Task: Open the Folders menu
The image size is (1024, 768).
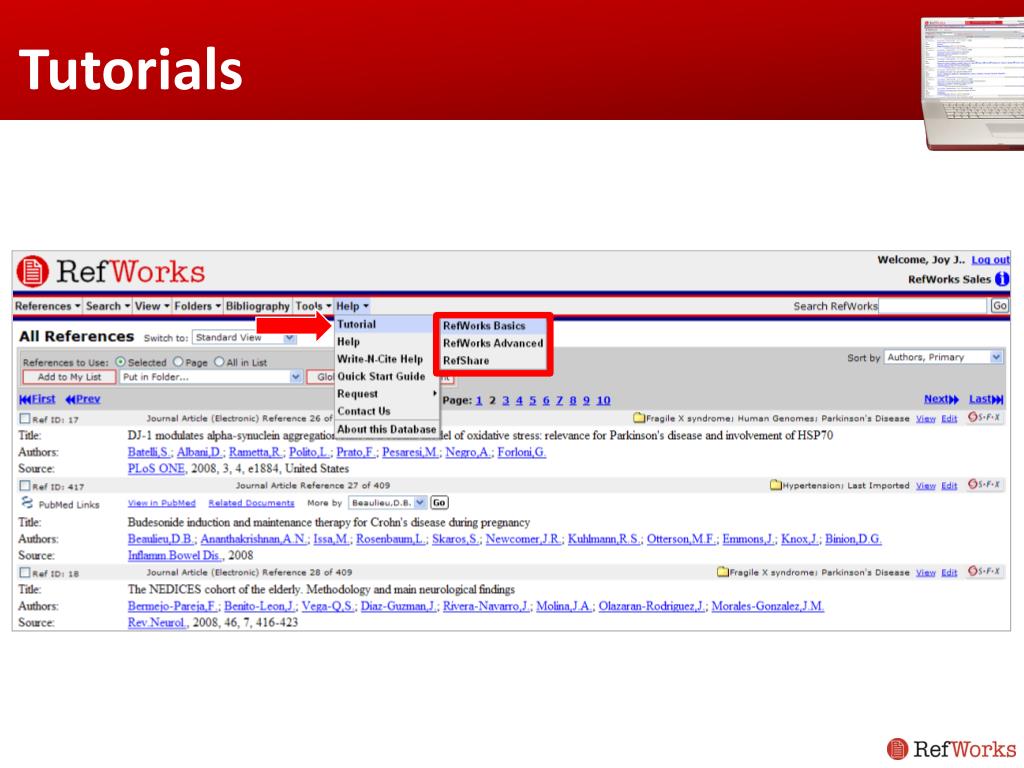Action: tap(197, 306)
